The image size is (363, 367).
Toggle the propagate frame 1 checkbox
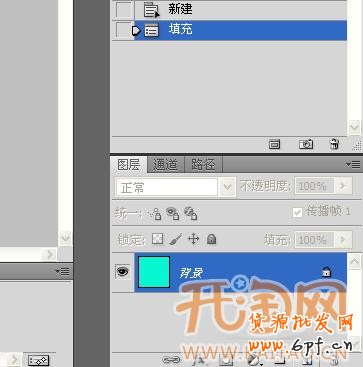click(x=297, y=212)
